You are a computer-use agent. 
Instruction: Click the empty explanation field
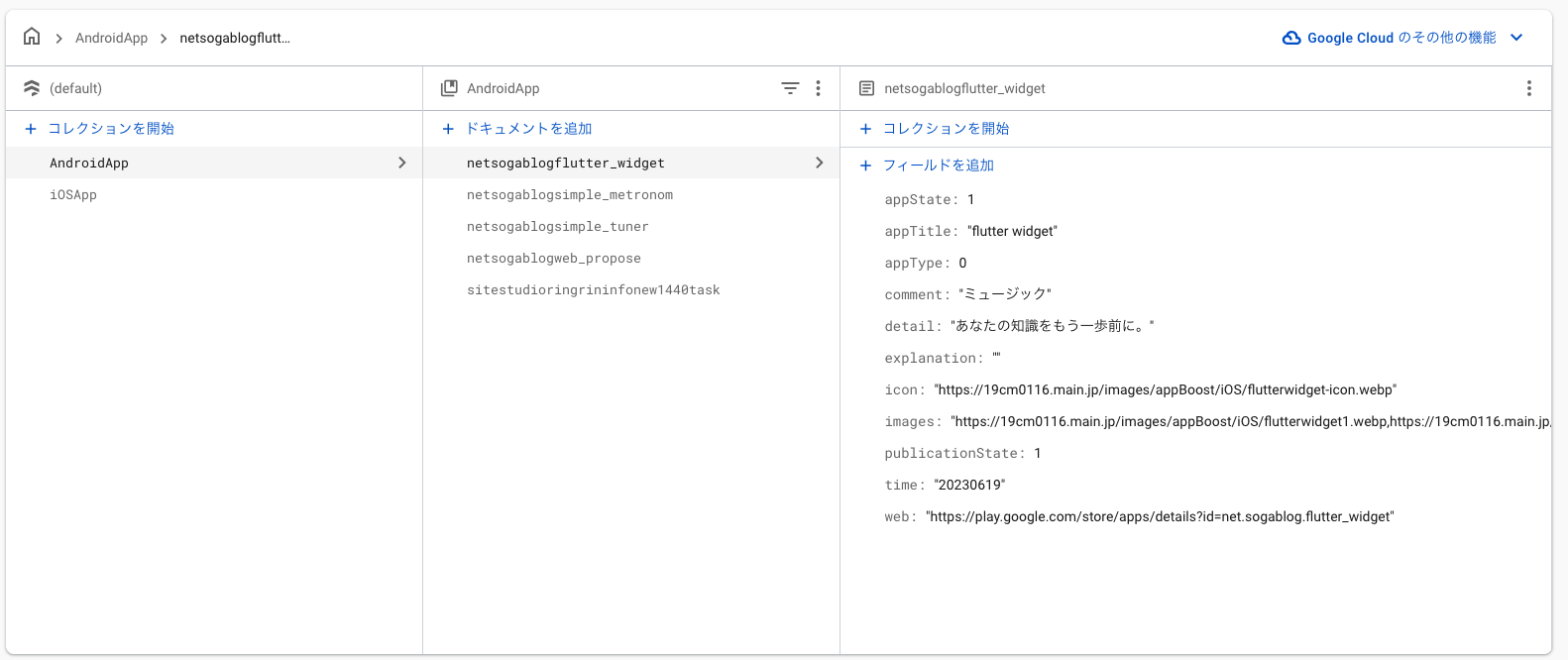pyautogui.click(x=996, y=358)
